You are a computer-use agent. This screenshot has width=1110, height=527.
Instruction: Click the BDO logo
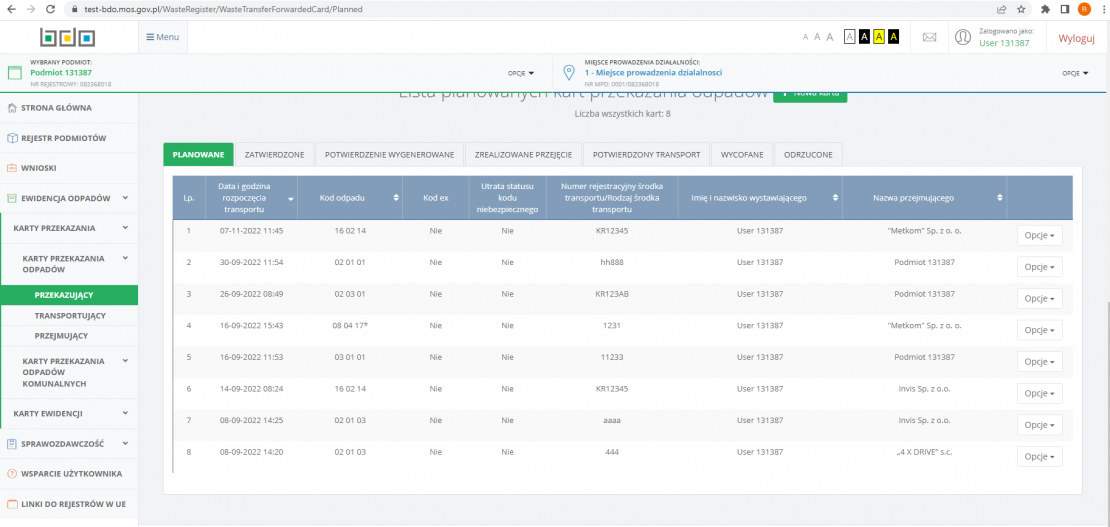coord(67,38)
